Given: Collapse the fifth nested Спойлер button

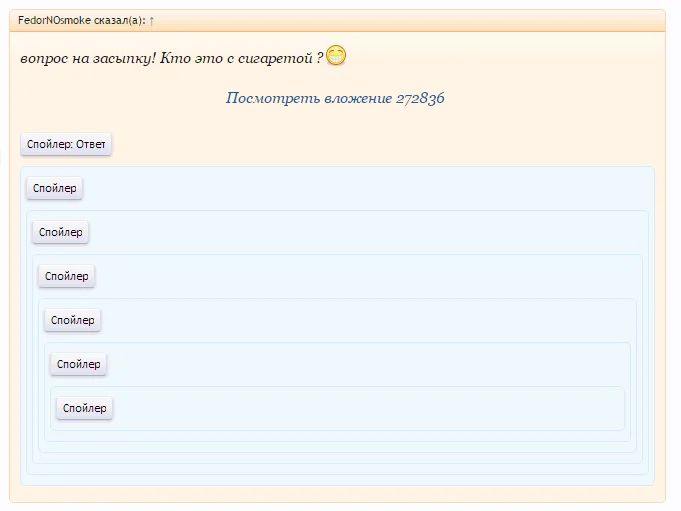Looking at the screenshot, I should tap(79, 364).
